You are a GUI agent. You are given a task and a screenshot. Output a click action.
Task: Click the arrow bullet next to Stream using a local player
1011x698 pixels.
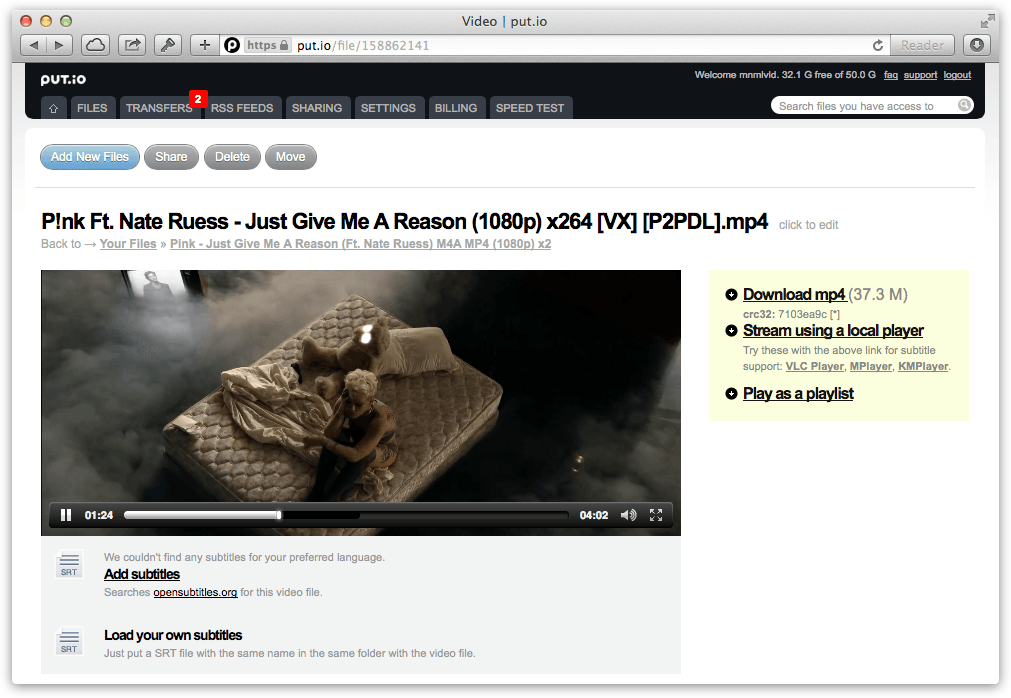pyautogui.click(x=731, y=331)
